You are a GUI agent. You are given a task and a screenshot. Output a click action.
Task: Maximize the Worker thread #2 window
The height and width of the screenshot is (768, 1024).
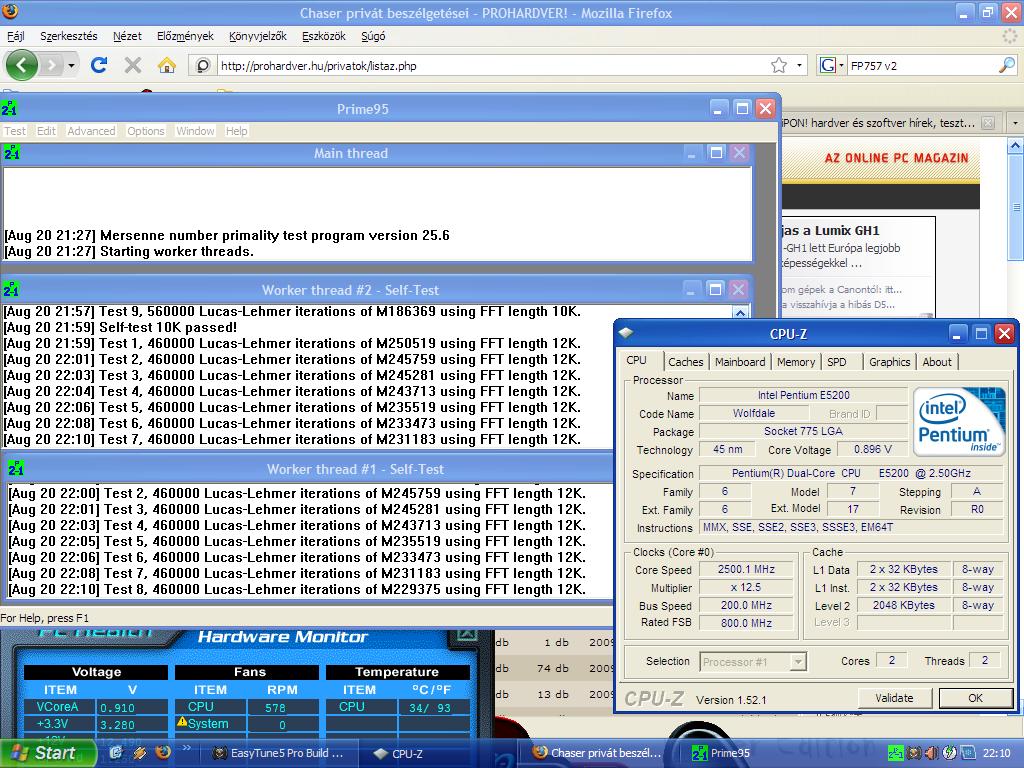[x=715, y=289]
